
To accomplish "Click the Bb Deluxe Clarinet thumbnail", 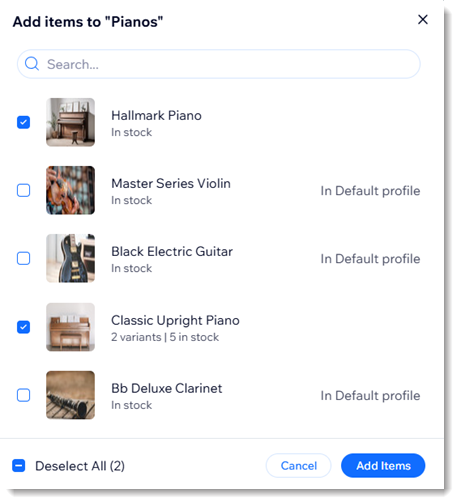I will point(70,395).
